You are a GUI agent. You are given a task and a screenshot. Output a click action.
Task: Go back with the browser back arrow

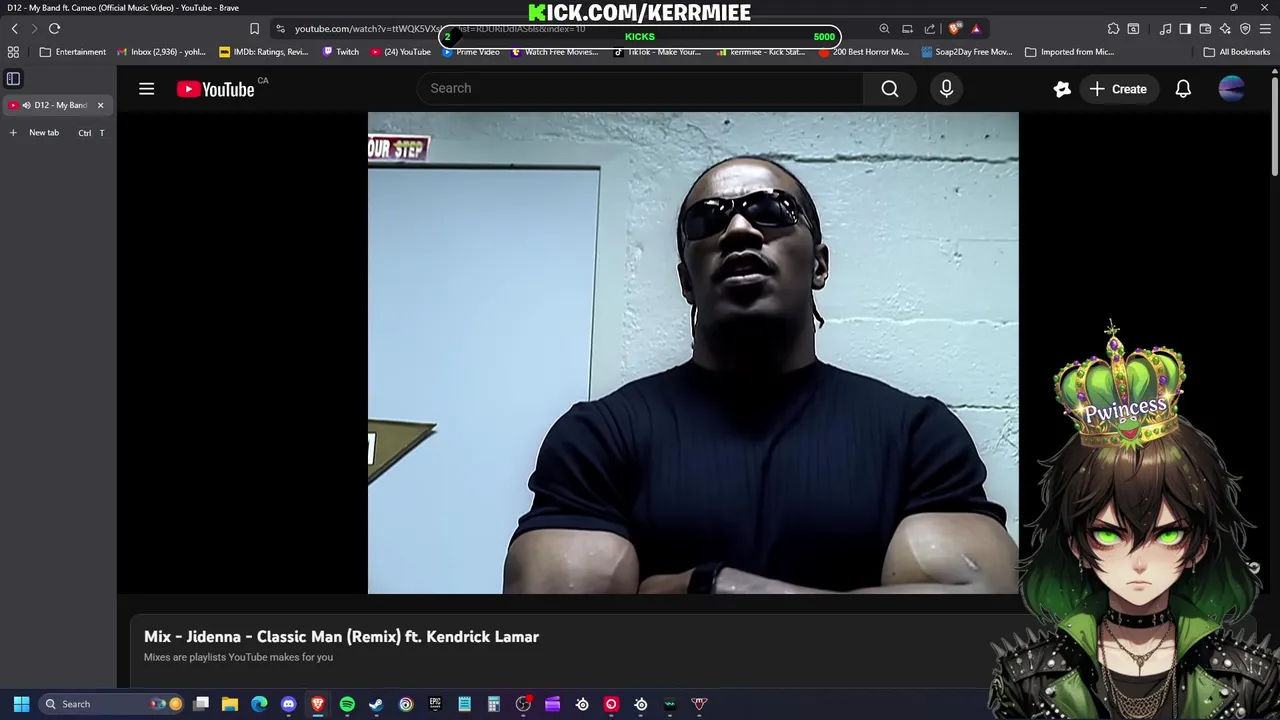15,29
